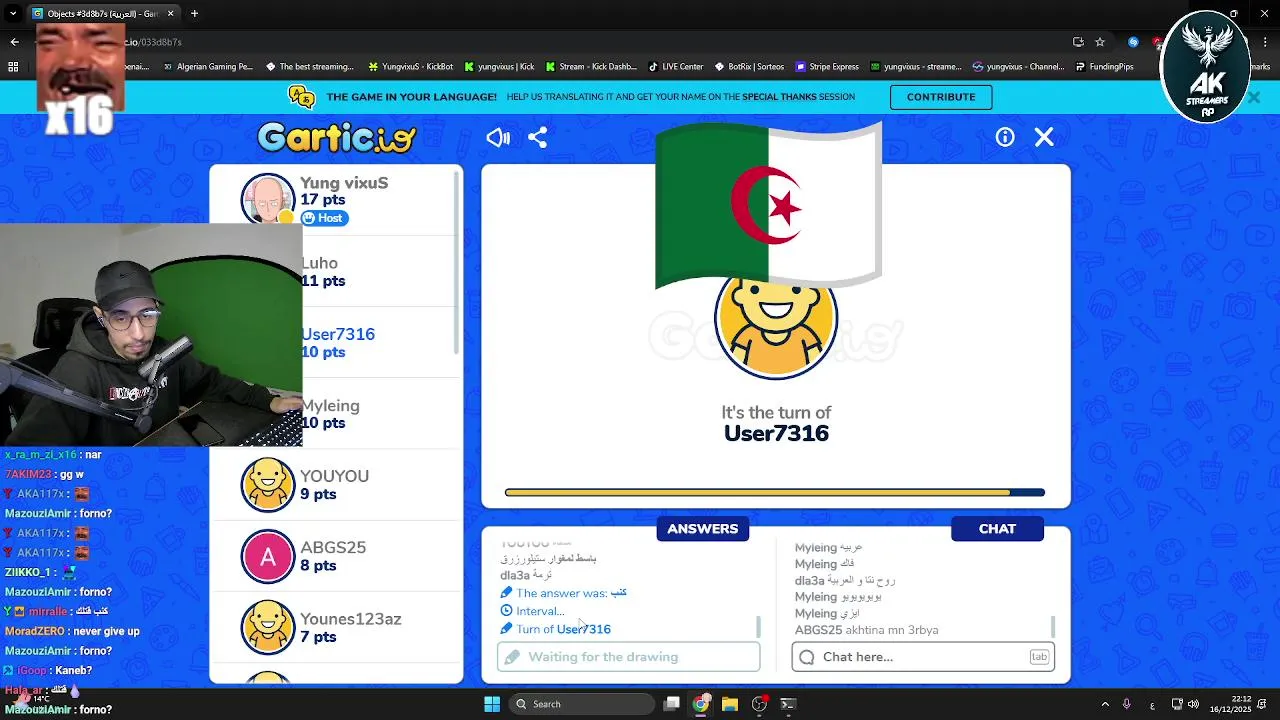Open the SPECIAL THANKS link
The width and height of the screenshot is (1280, 720).
point(779,97)
